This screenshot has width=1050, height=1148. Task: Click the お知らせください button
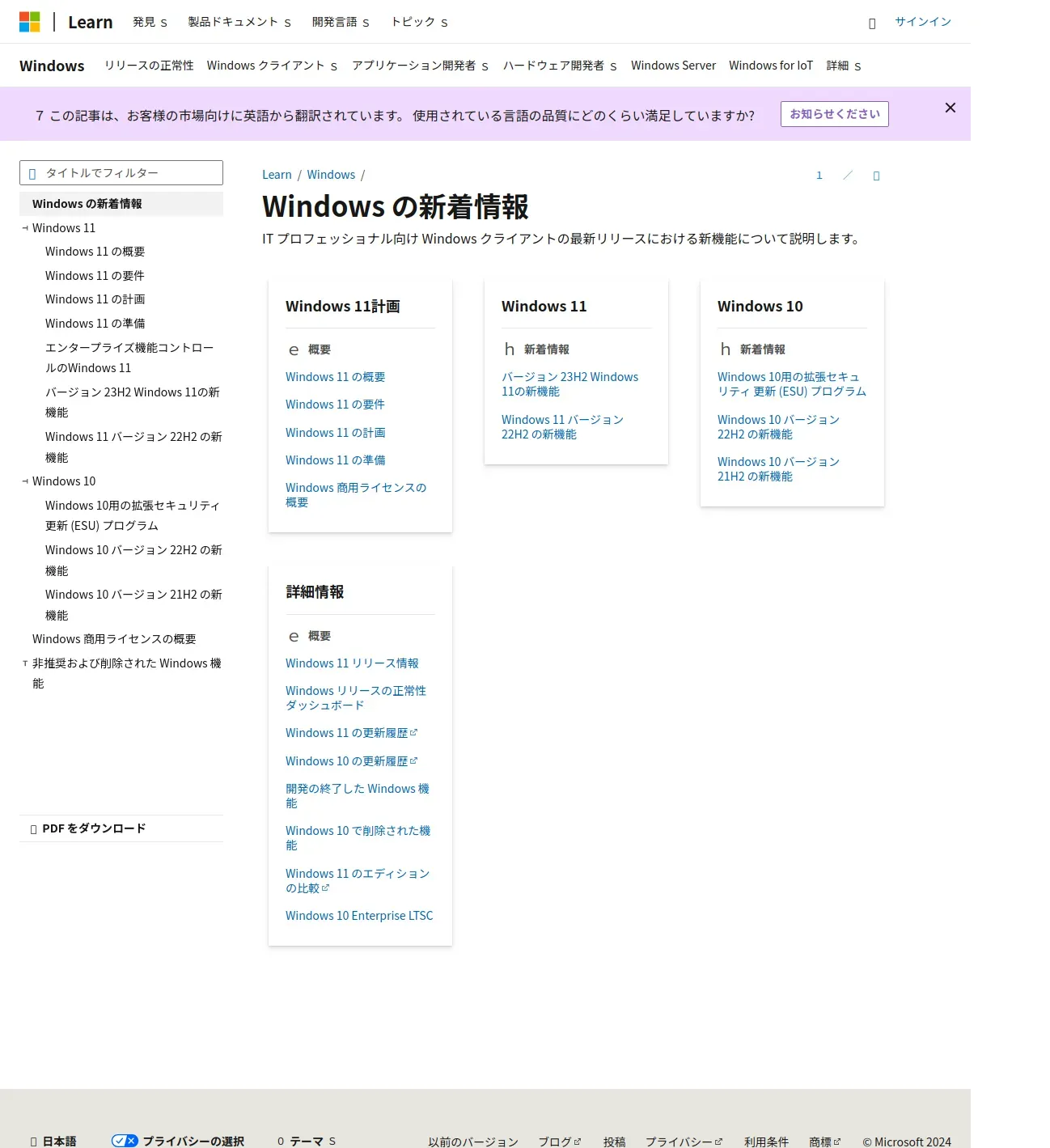835,114
